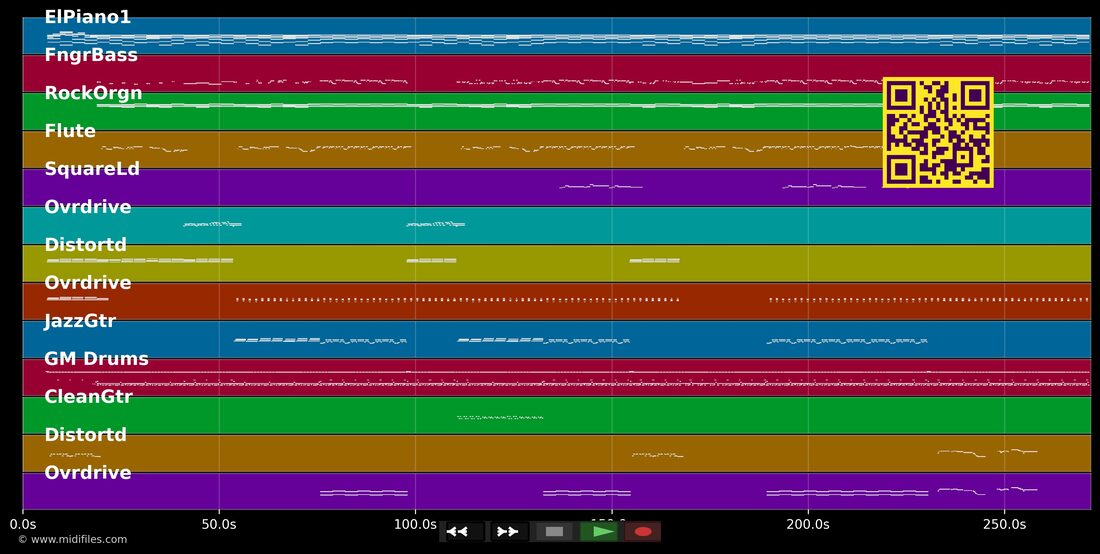Select the Ovrdrive label on the bottom purple track
The image size is (1100, 554).
coord(88,473)
